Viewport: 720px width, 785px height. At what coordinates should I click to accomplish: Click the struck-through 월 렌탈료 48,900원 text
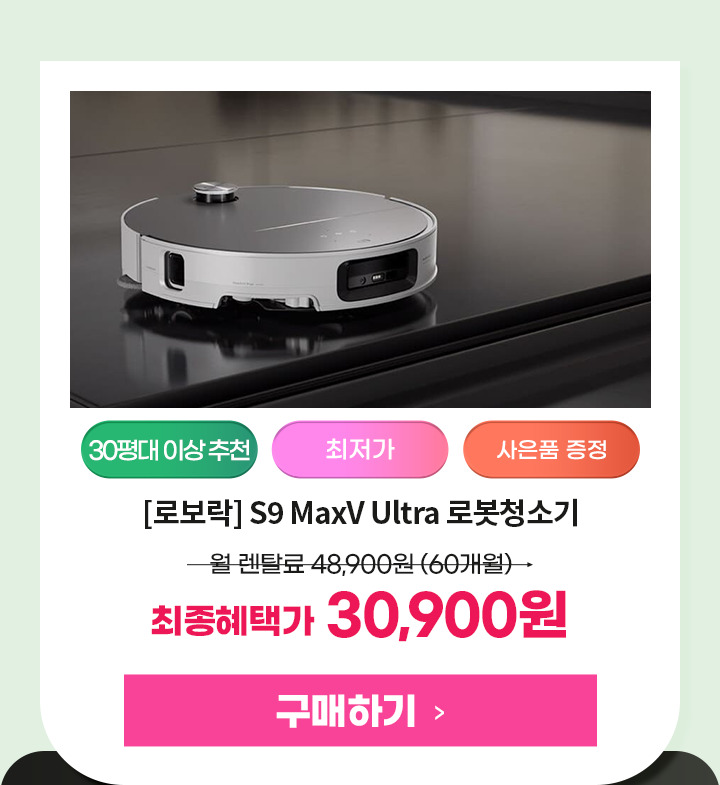point(311,564)
